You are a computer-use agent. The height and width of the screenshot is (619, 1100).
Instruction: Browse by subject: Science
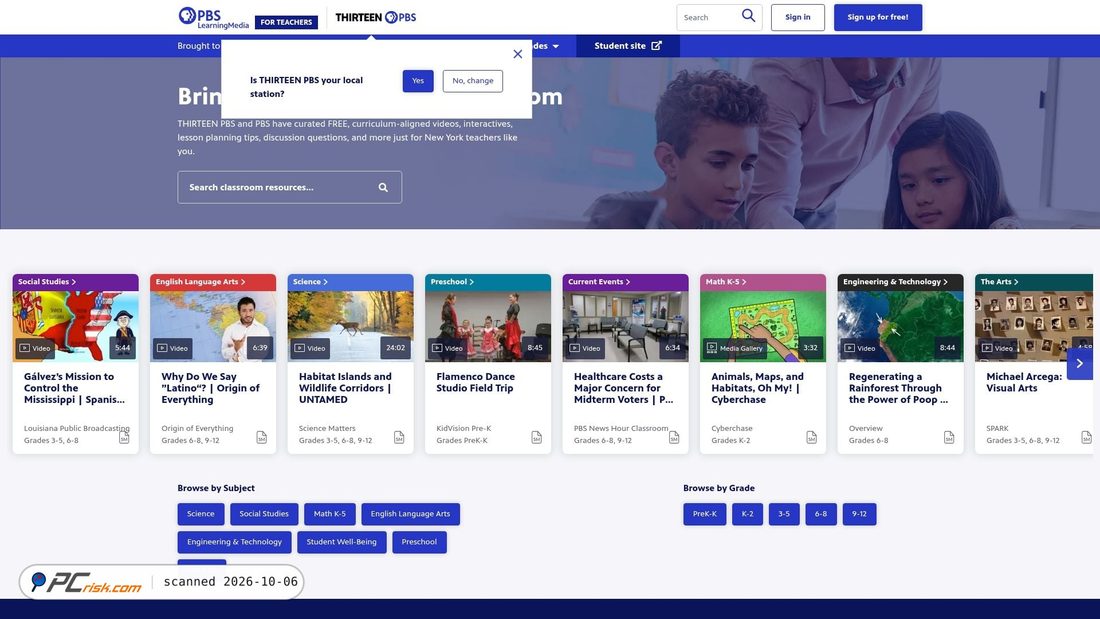point(201,514)
